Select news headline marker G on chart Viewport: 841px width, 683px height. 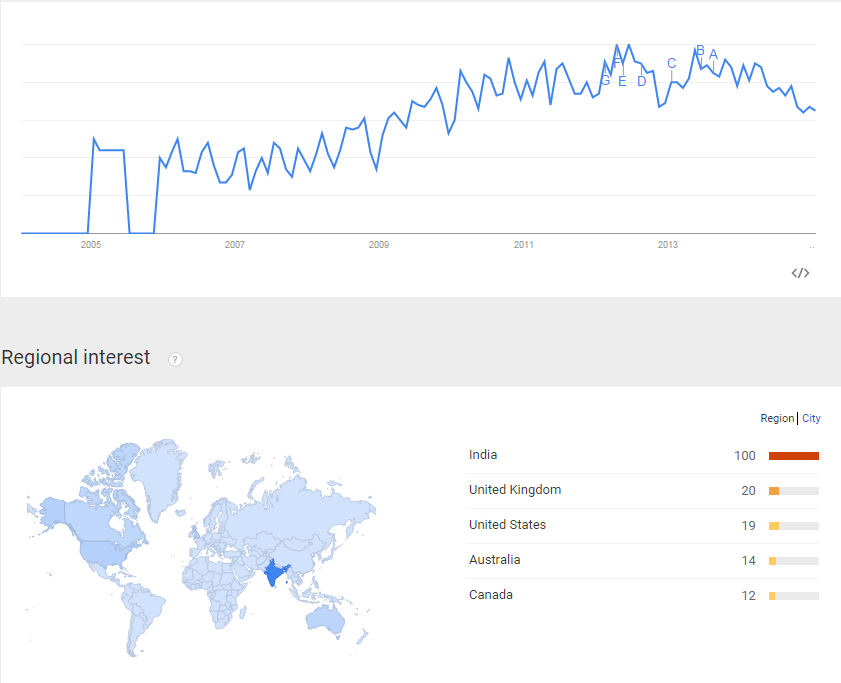pyautogui.click(x=606, y=80)
